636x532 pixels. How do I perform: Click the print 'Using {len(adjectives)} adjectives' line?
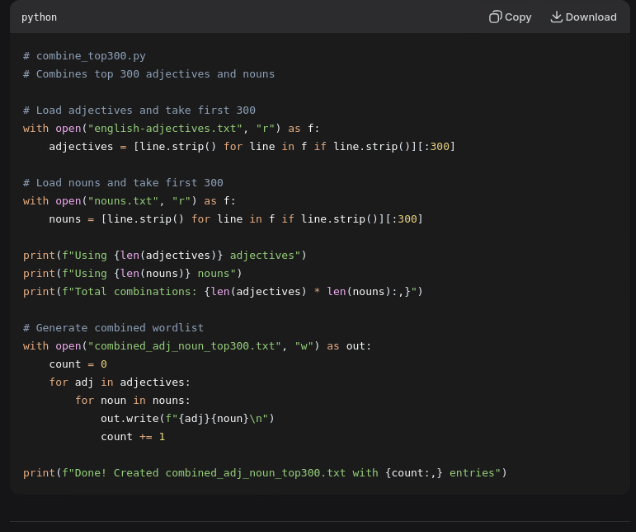164,255
